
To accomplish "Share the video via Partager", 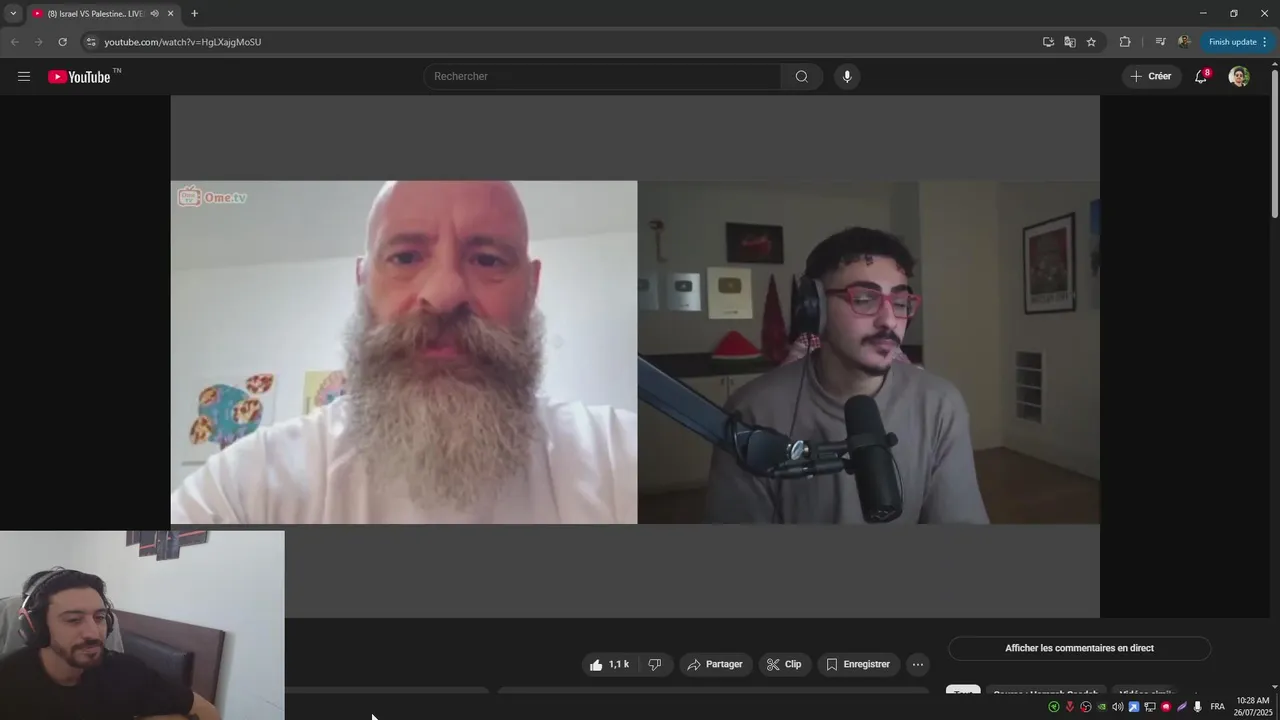I will [x=716, y=664].
